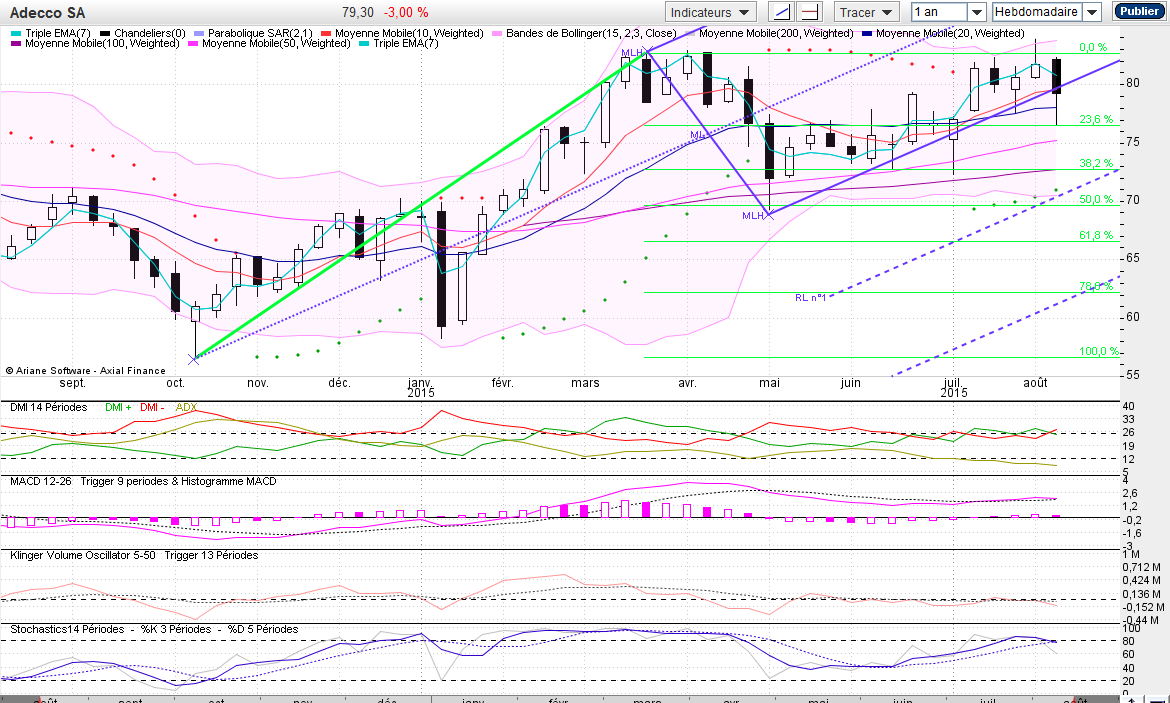Click the MLH label at the March peak
The width and height of the screenshot is (1170, 703).
point(631,52)
